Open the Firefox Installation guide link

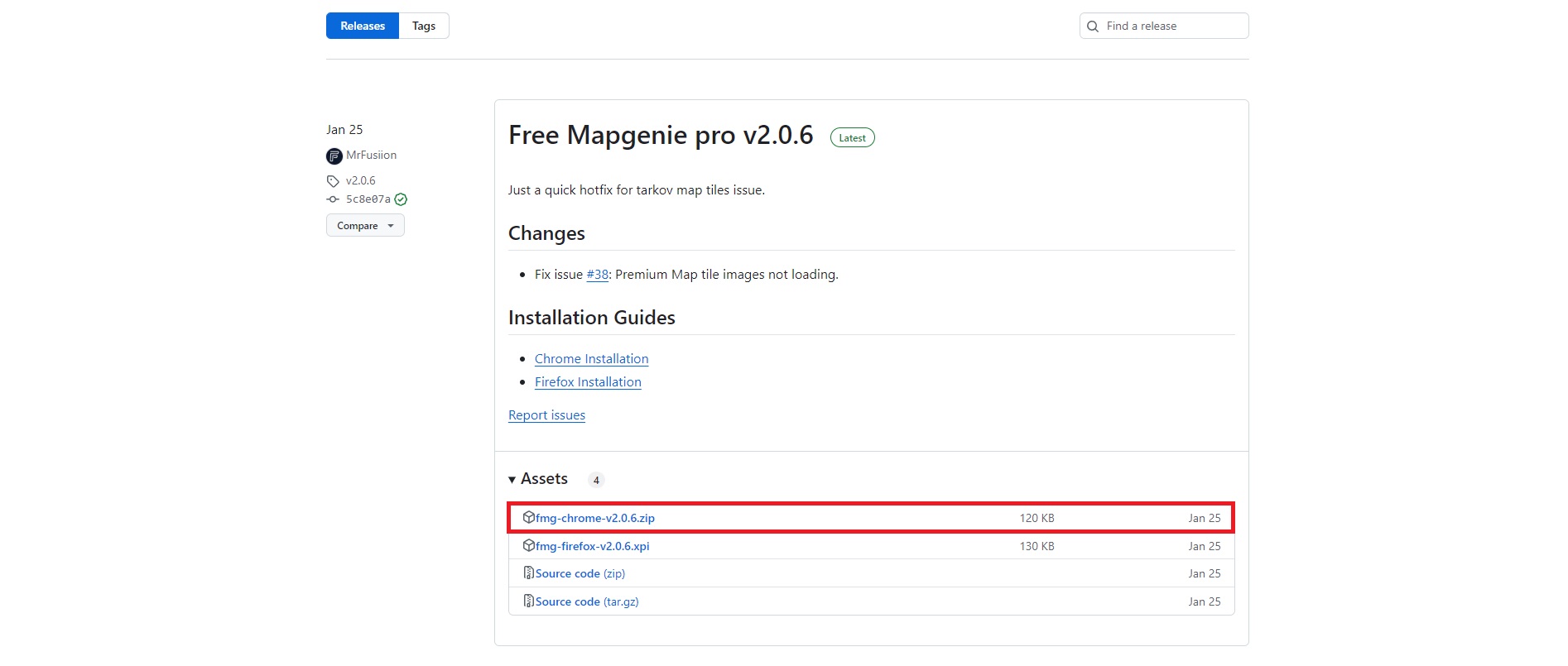(x=588, y=382)
